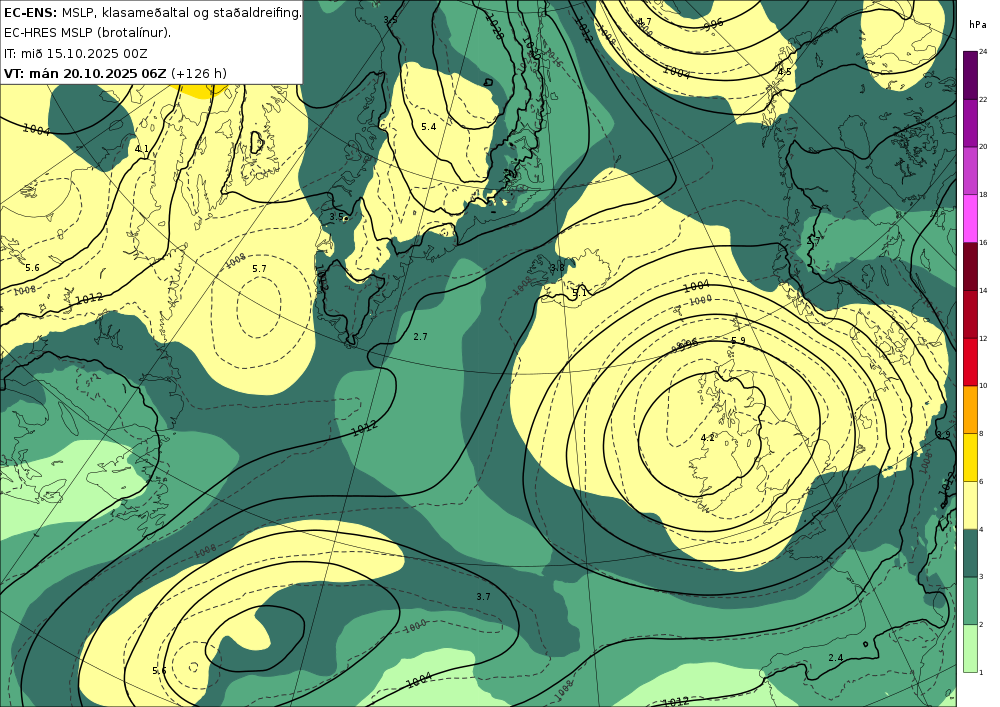
Task: Click the spread value 2.4 near the bottom right
Action: (x=835, y=658)
